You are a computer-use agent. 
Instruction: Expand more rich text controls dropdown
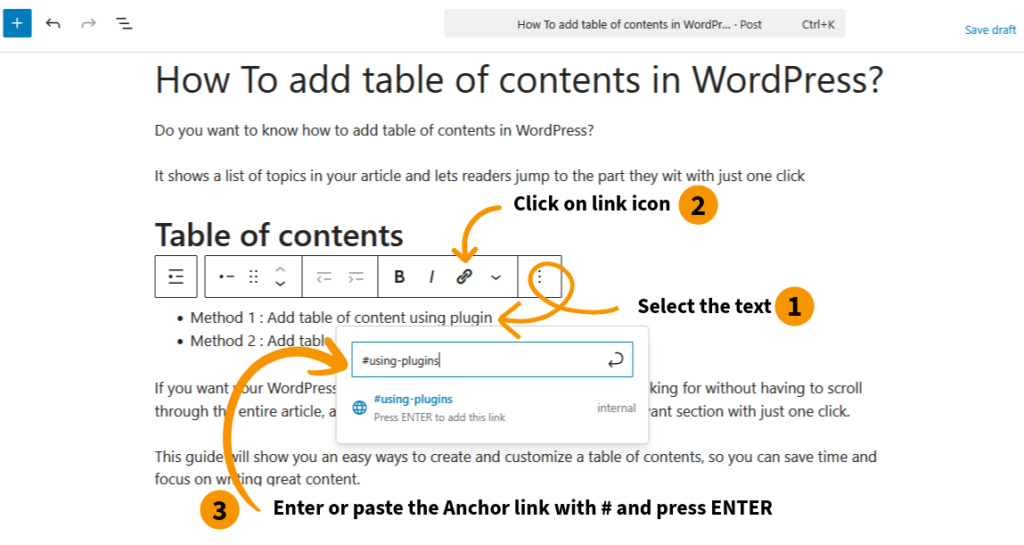(x=496, y=277)
